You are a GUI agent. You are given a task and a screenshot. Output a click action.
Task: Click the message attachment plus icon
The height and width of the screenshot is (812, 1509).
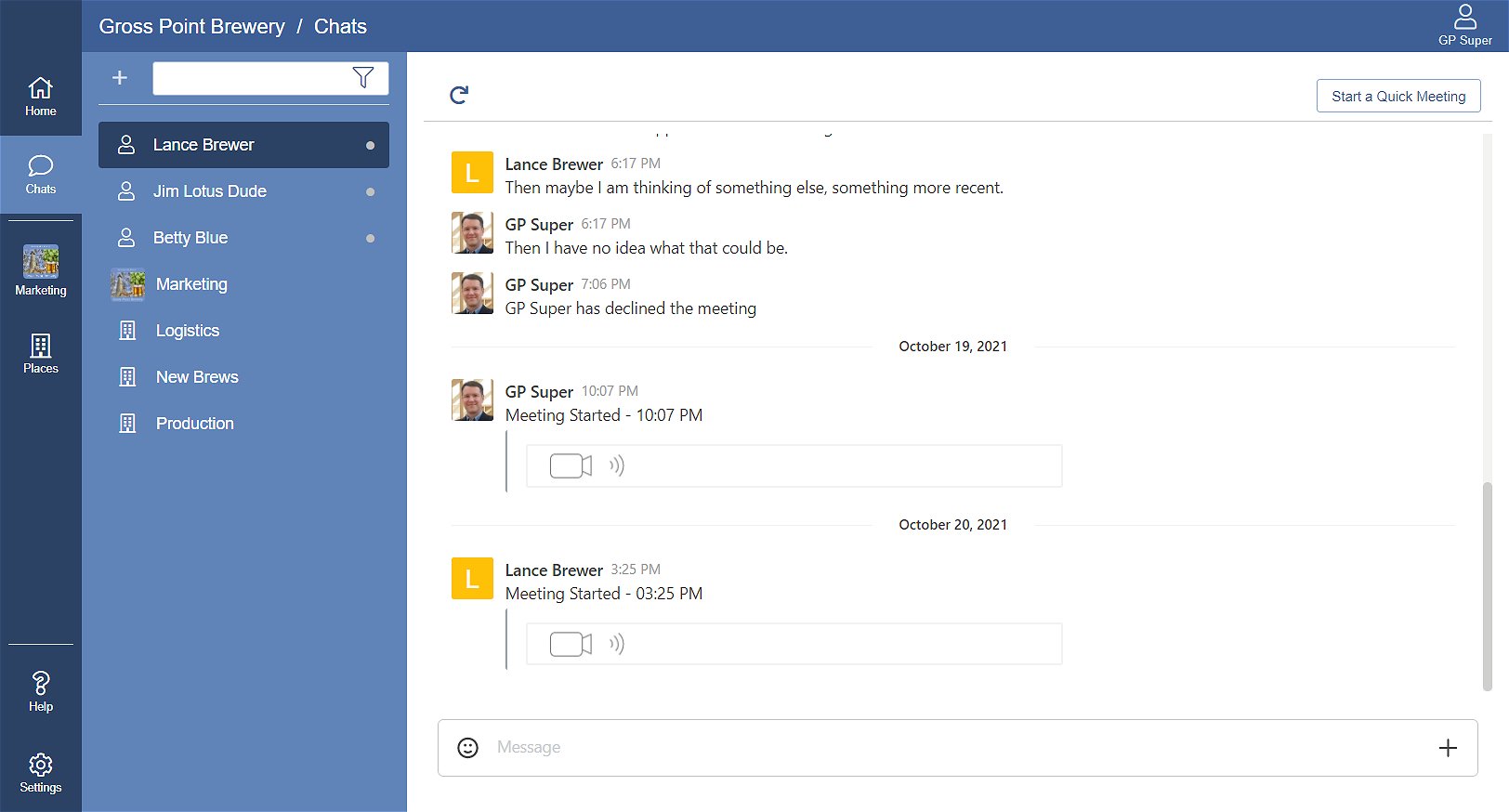coord(1448,748)
